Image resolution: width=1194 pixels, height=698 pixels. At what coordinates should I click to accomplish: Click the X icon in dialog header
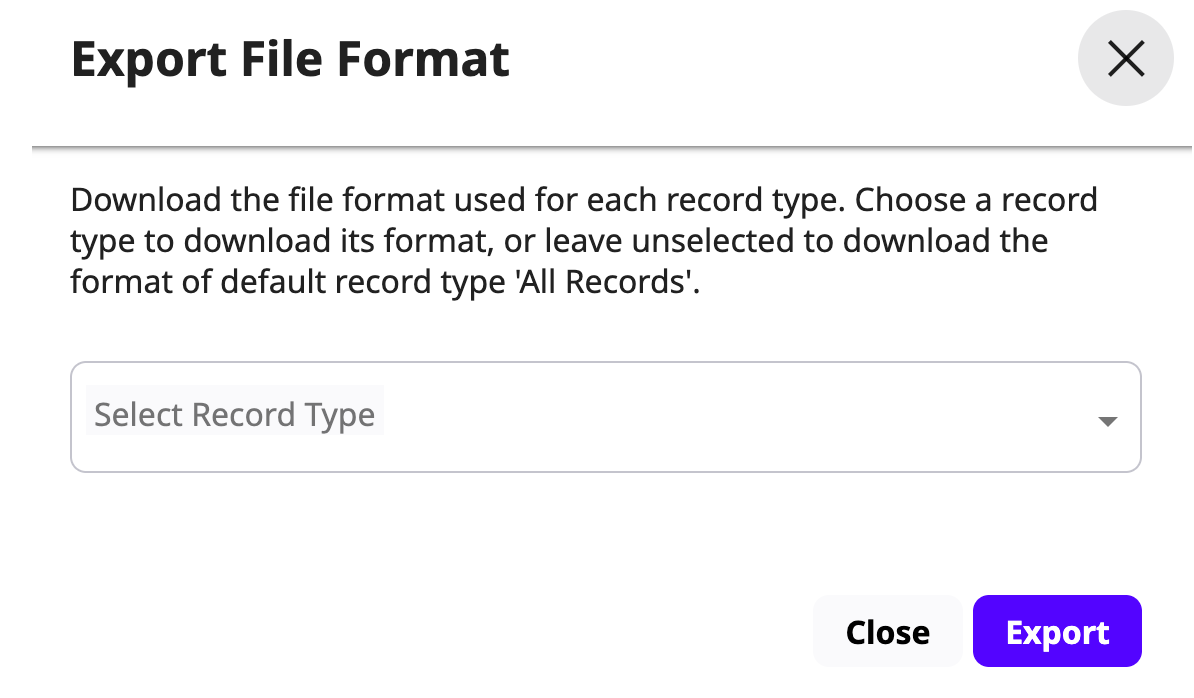point(1125,60)
